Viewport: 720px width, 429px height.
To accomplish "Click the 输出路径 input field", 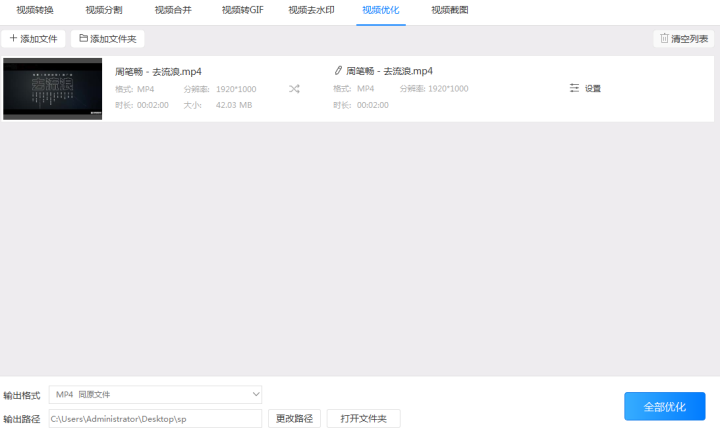I will [155, 419].
